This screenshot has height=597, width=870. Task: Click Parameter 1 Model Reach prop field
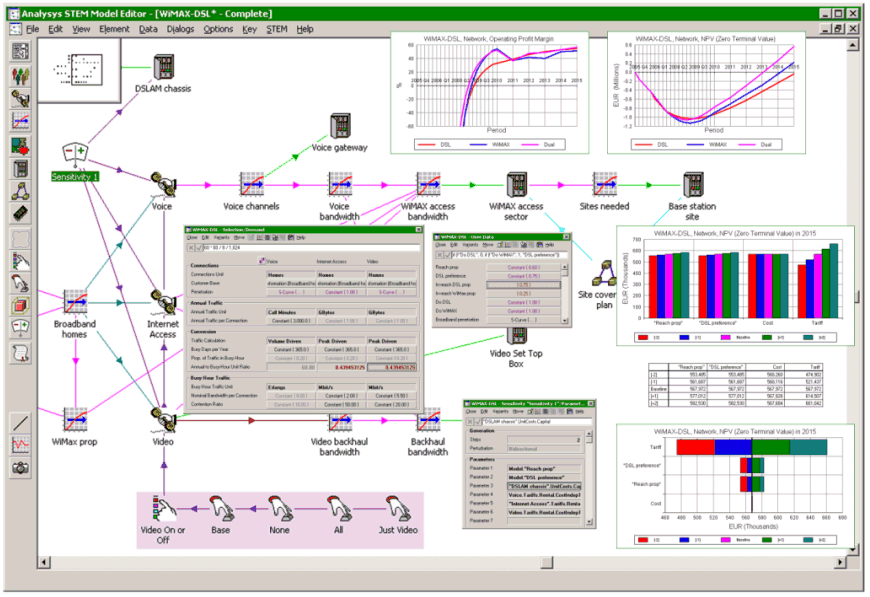544,469
